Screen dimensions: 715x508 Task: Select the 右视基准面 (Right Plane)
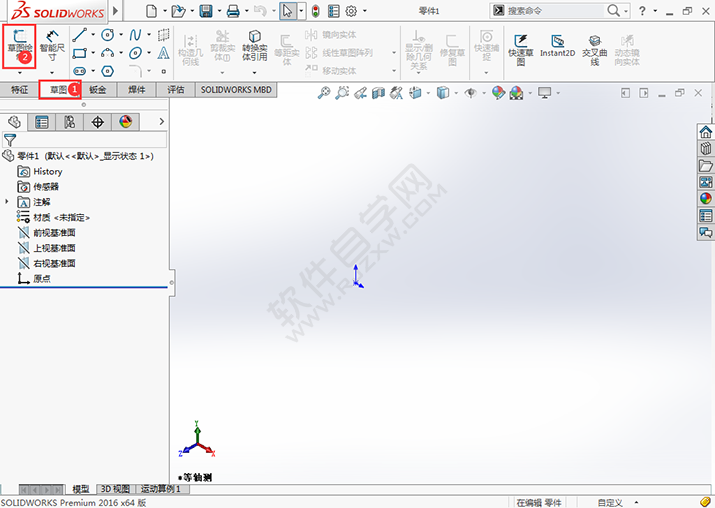pos(47,263)
